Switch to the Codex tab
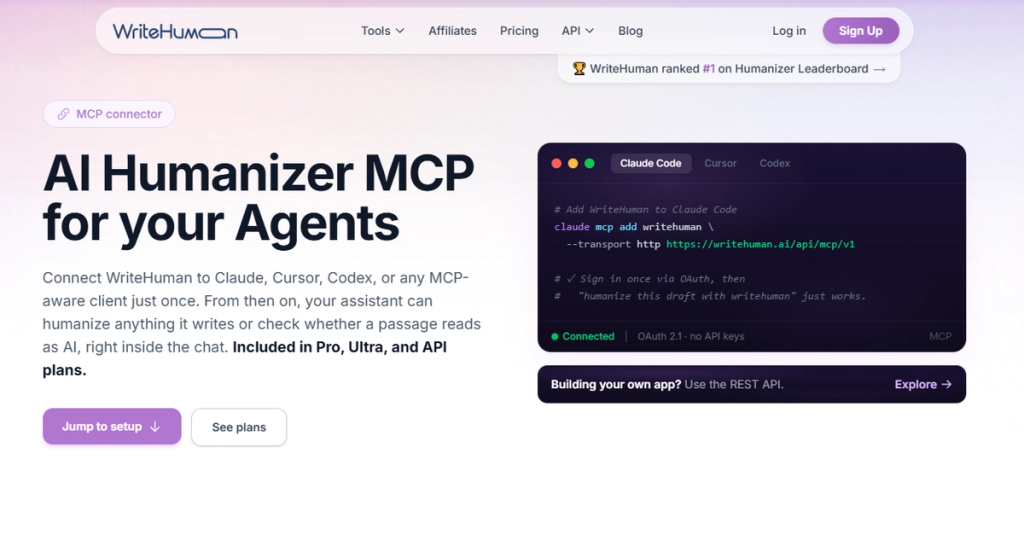The width and height of the screenshot is (1024, 546). 775,163
